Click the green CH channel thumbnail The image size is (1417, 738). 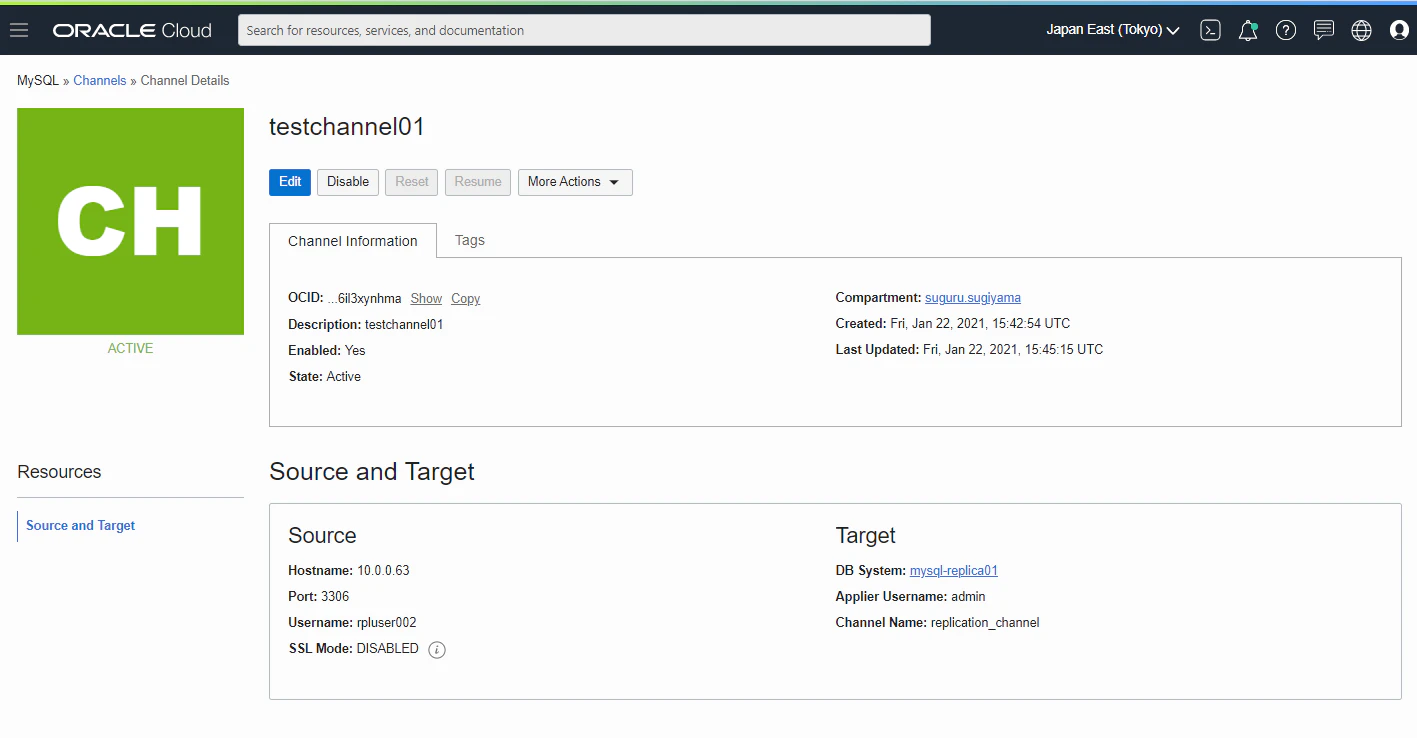tap(130, 221)
